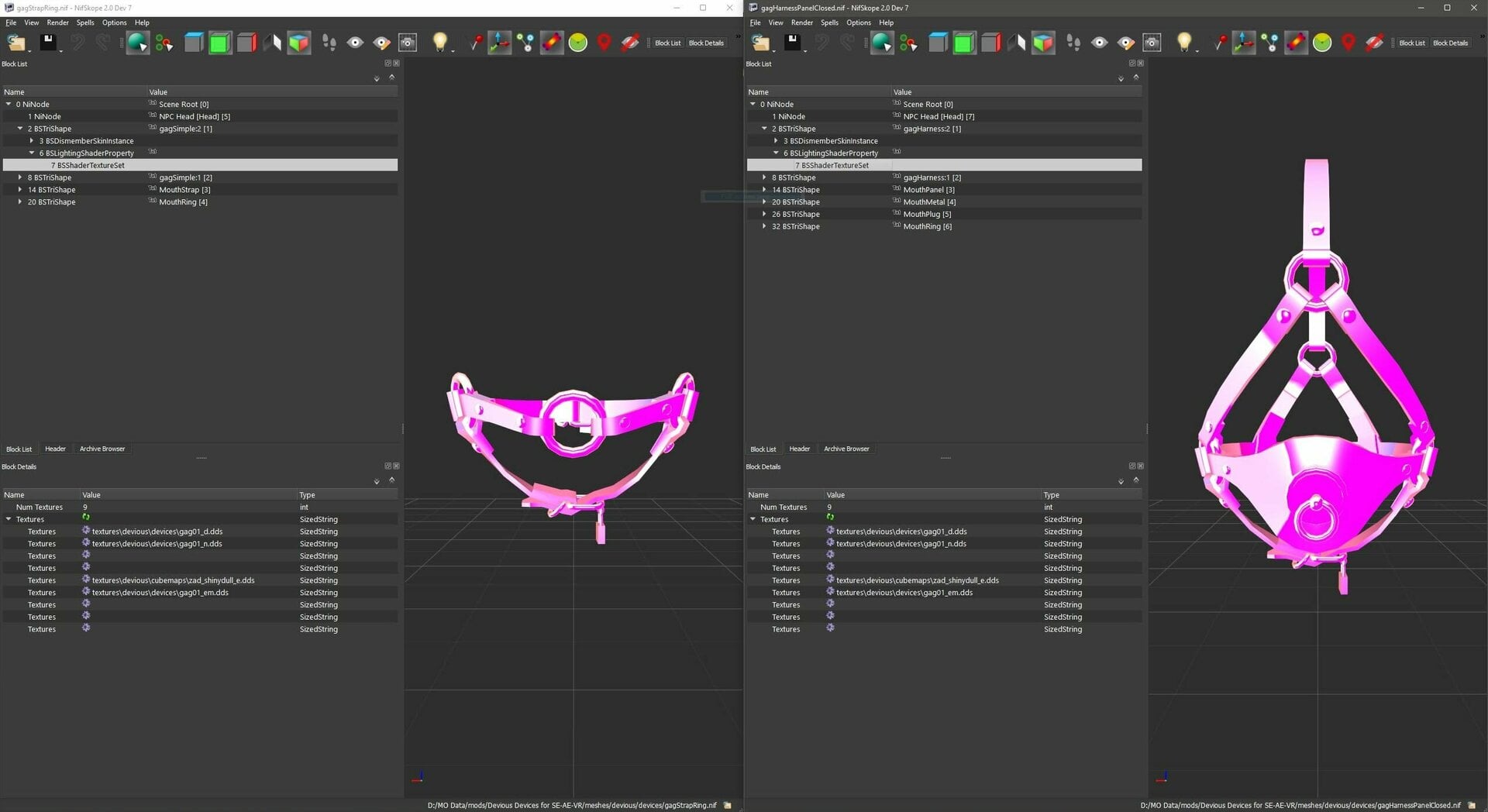The width and height of the screenshot is (1488, 812).
Task: Select 7 BSShaderTextureSet row in gagStrapRing window
Action: tap(200, 165)
